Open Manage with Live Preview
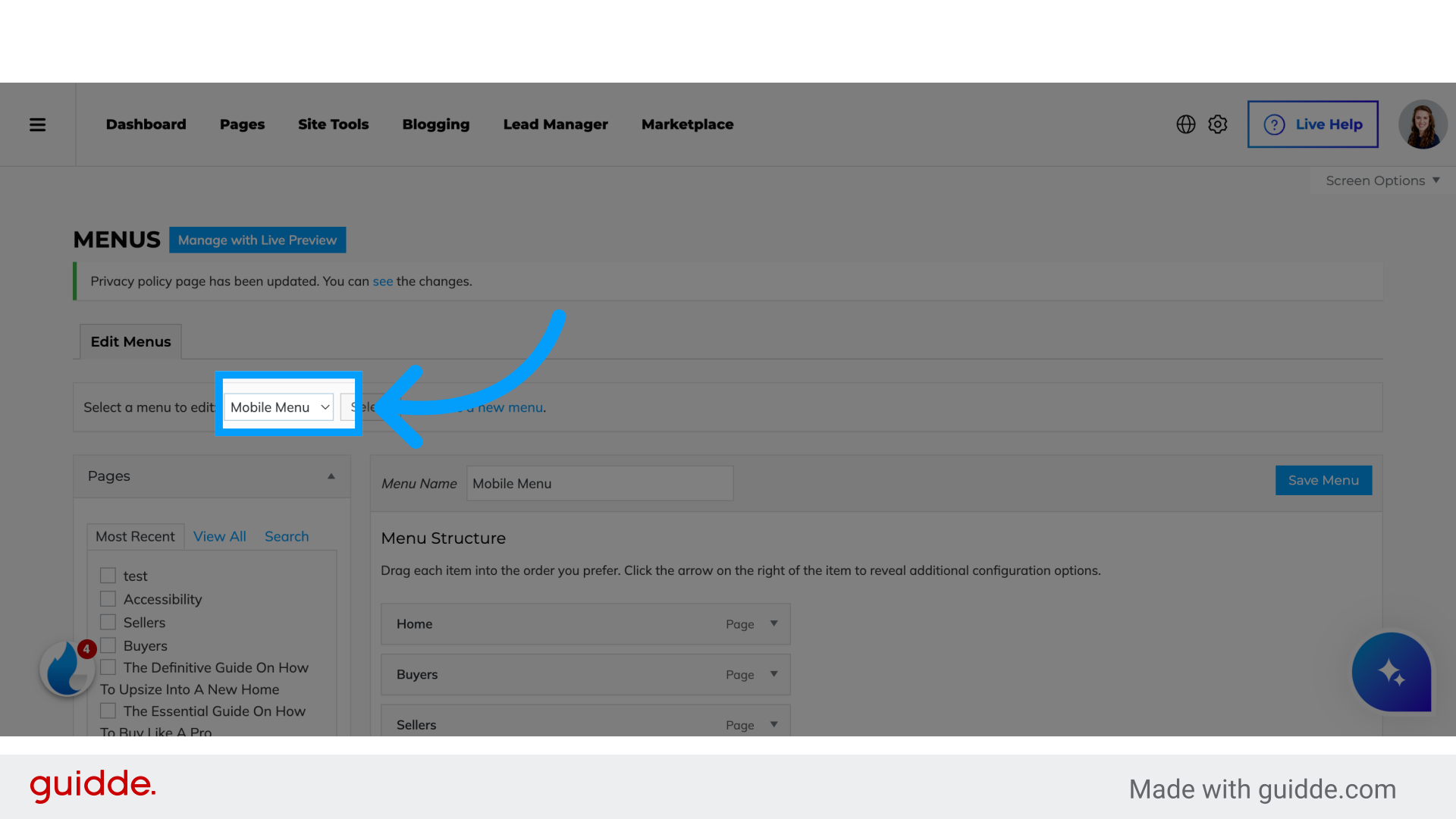This screenshot has width=1456, height=819. (x=257, y=240)
